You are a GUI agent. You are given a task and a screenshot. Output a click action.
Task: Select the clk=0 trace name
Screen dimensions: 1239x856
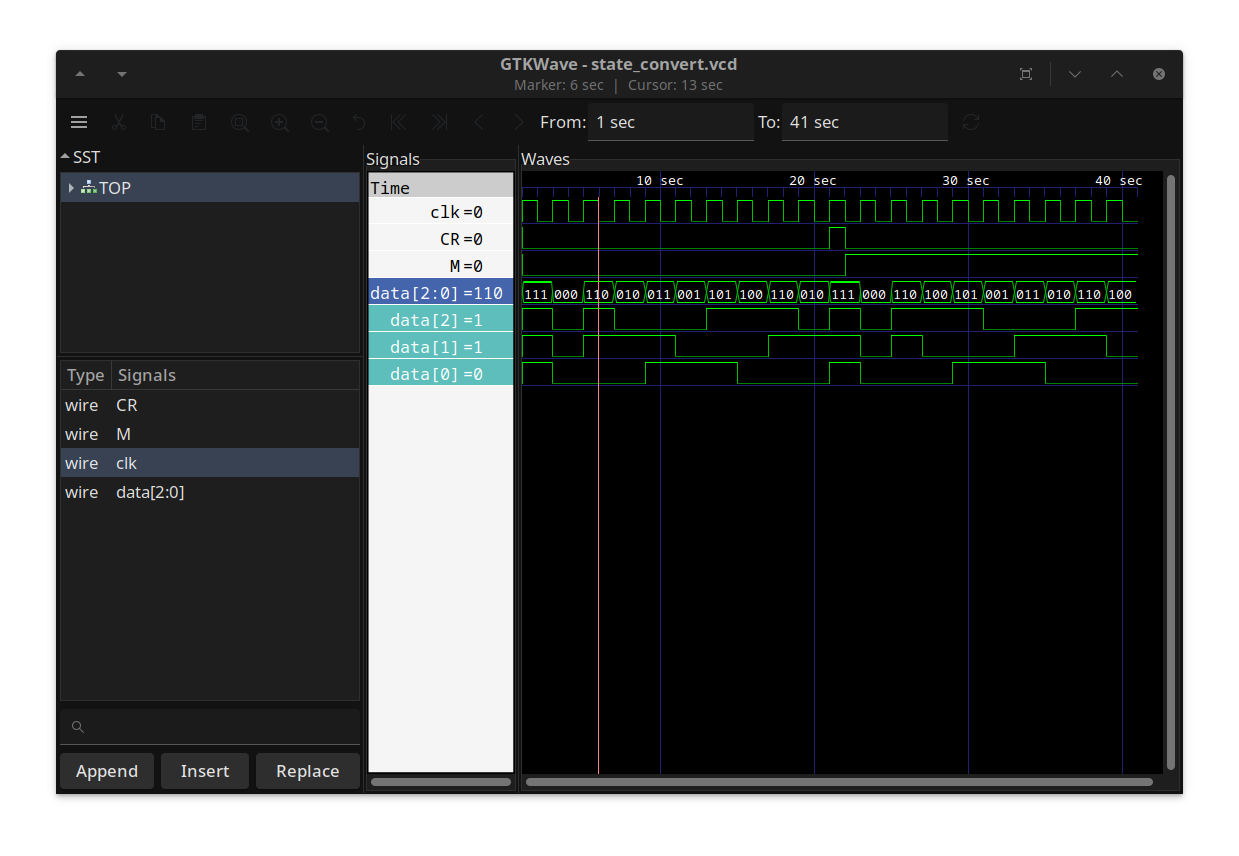click(441, 212)
